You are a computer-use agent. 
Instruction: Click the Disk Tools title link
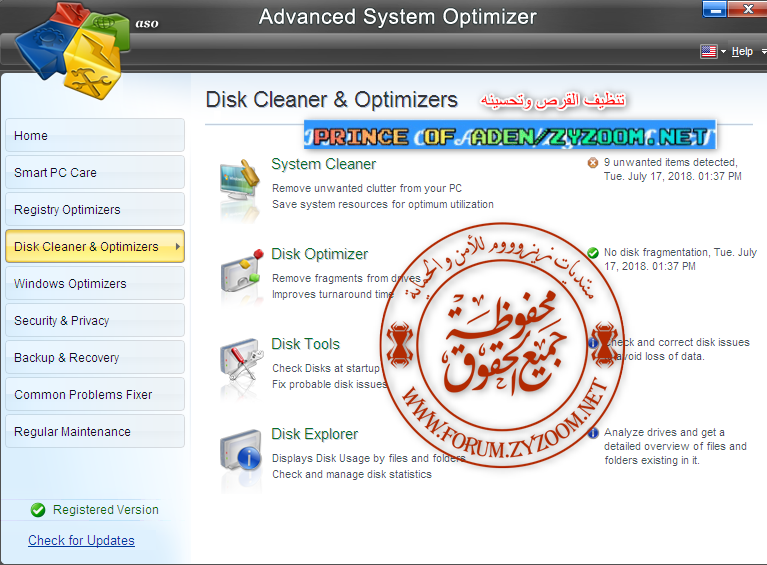point(305,344)
